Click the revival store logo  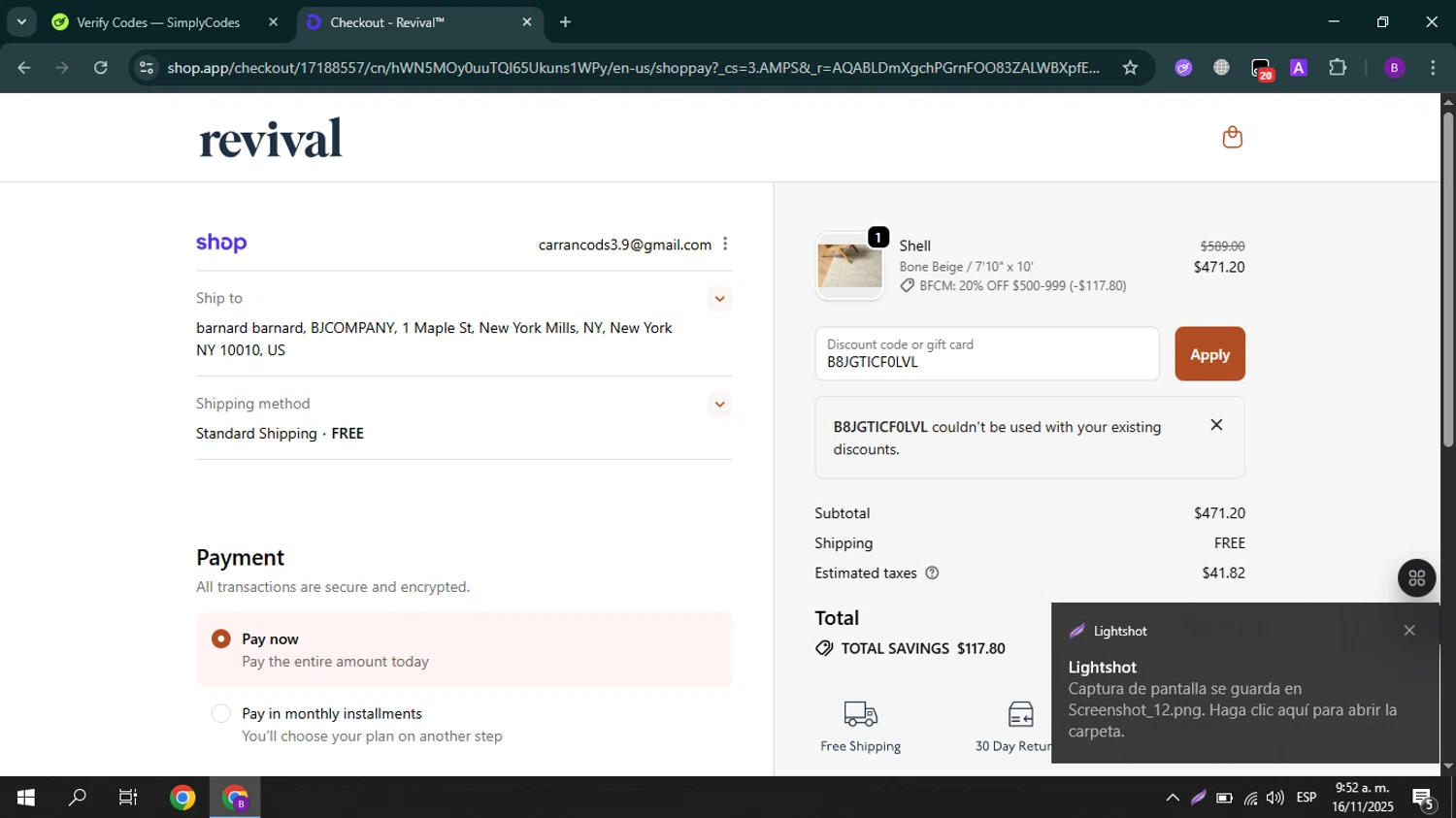[271, 138]
